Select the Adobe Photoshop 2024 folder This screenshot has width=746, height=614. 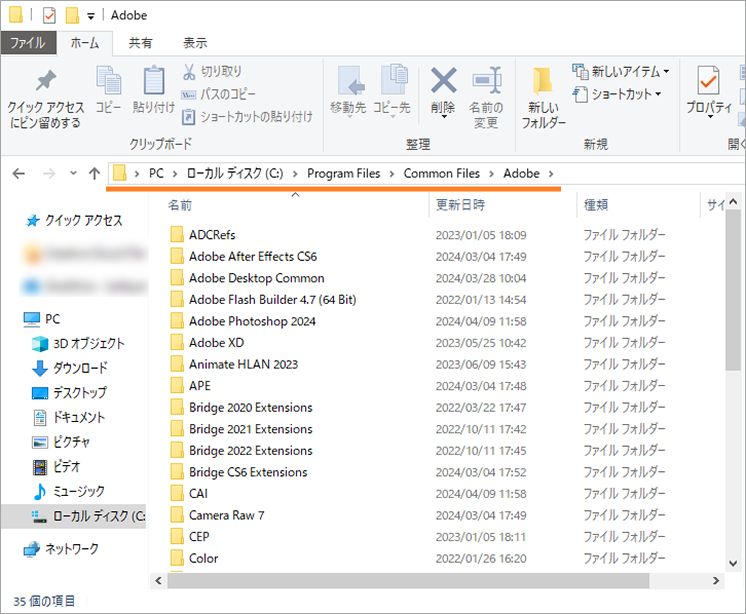coord(252,322)
